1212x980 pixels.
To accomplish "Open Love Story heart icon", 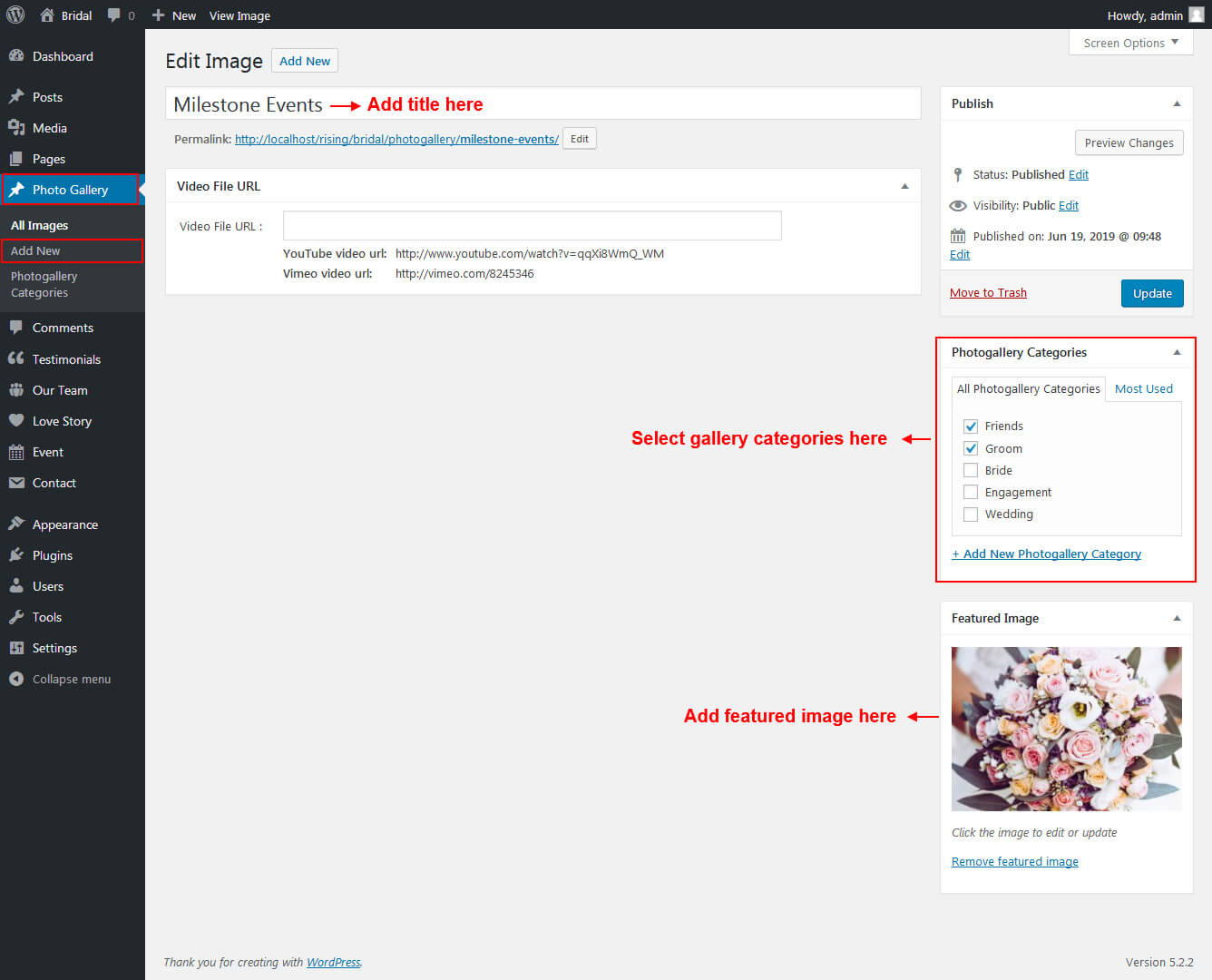I will pos(16,421).
